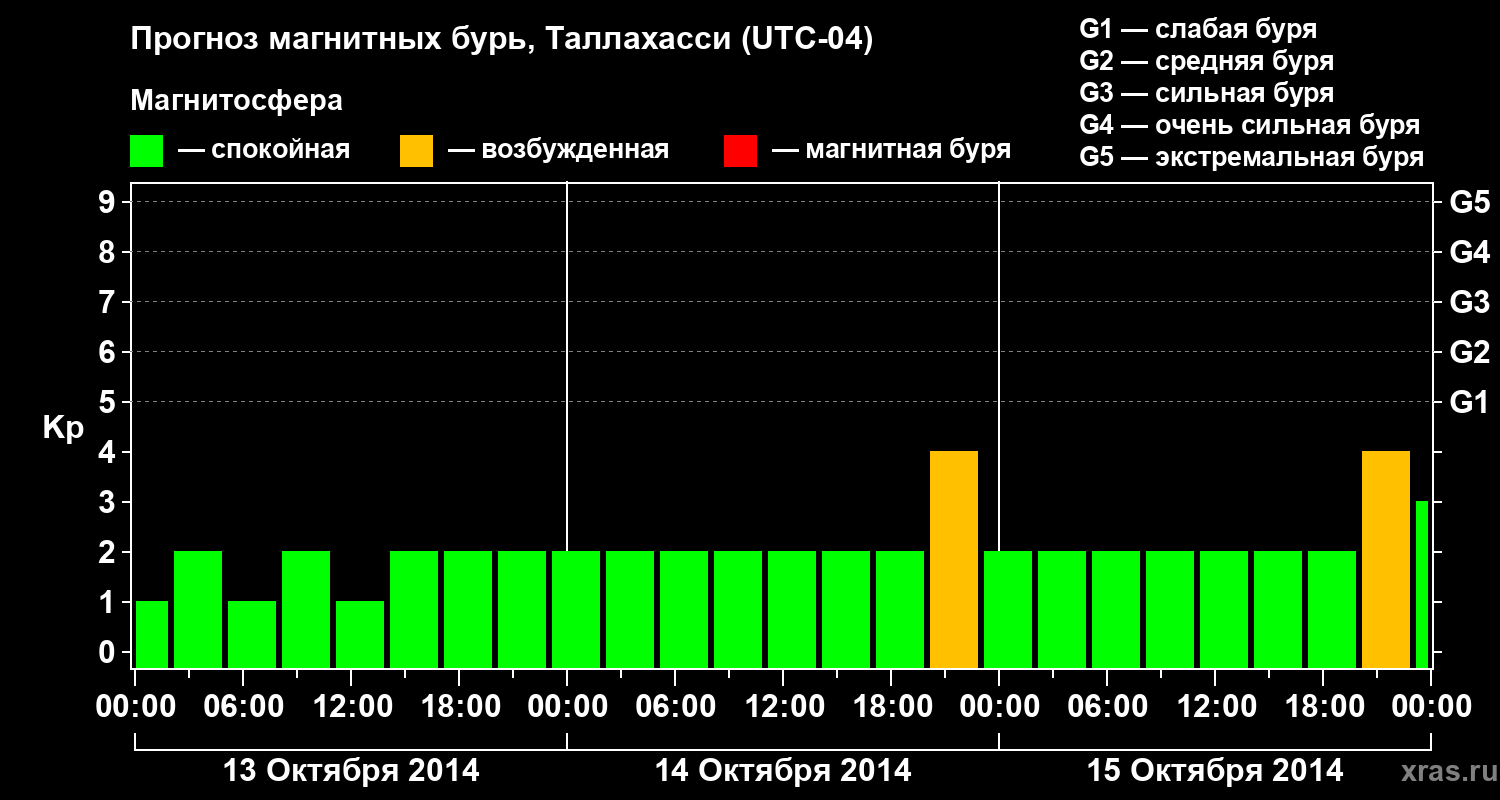Click the 'G1 — слабая буря' legend line
This screenshot has width=1500, height=800.
[x=1198, y=29]
